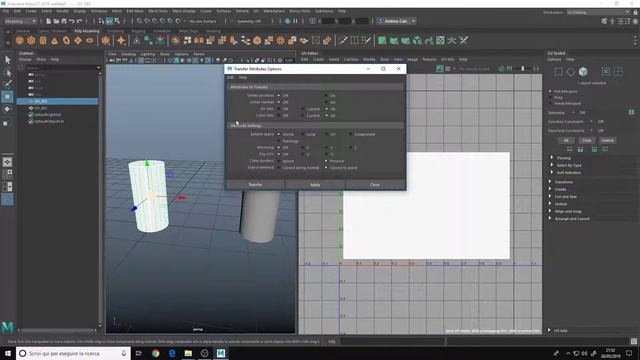The height and width of the screenshot is (360, 640).
Task: Click the Inverse button in UV Toolkit
Action: point(607,140)
